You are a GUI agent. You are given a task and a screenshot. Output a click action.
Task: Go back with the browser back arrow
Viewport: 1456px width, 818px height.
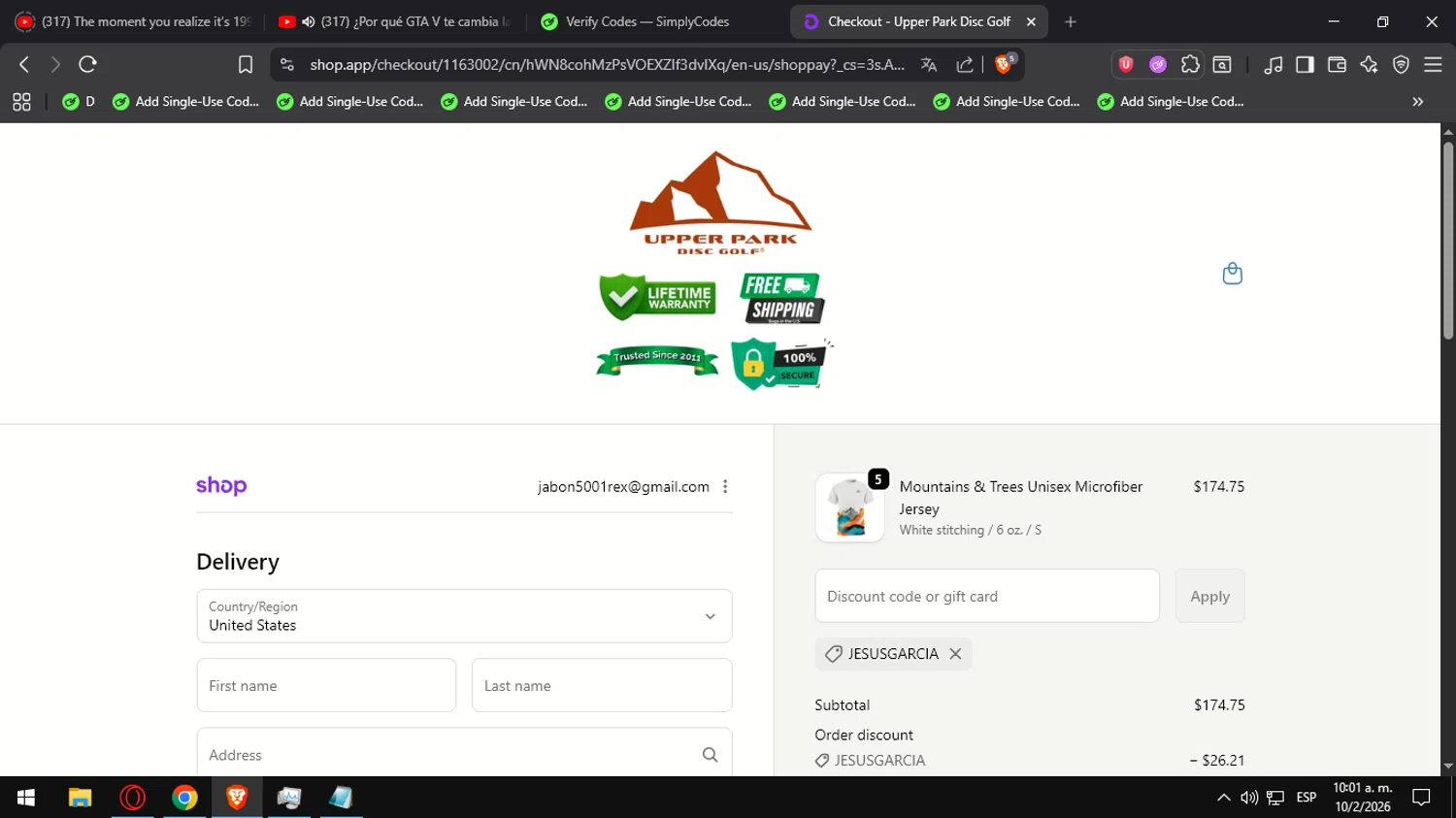(24, 64)
